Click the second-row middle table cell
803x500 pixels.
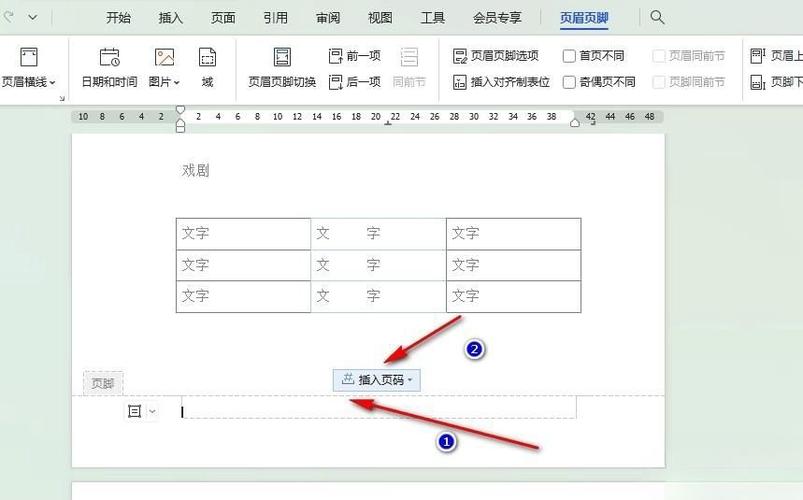pos(378,265)
